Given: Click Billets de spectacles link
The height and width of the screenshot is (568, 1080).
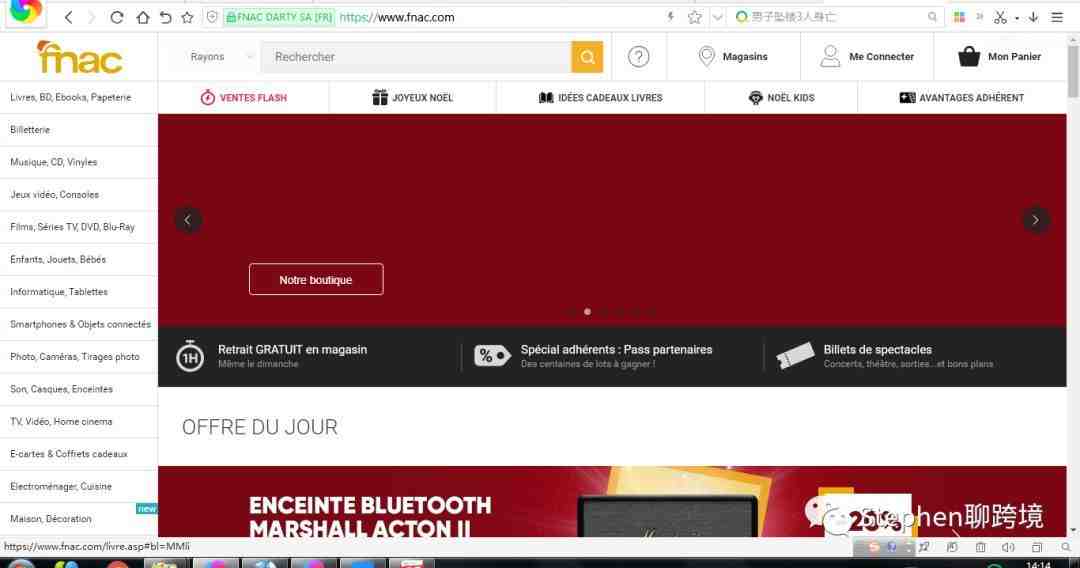Looking at the screenshot, I should (878, 350).
